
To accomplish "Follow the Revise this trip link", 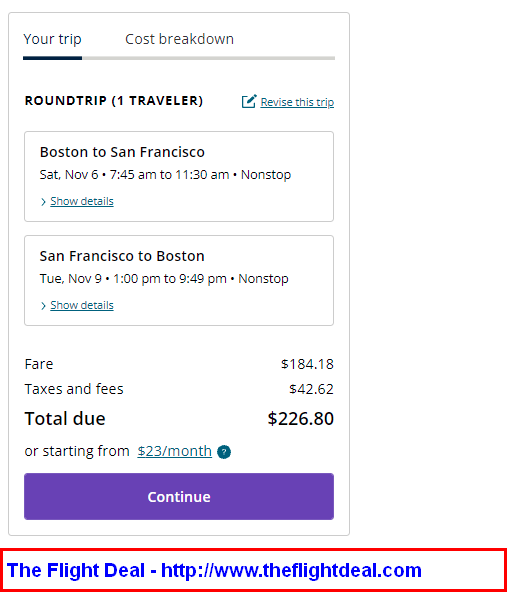I will 297,102.
